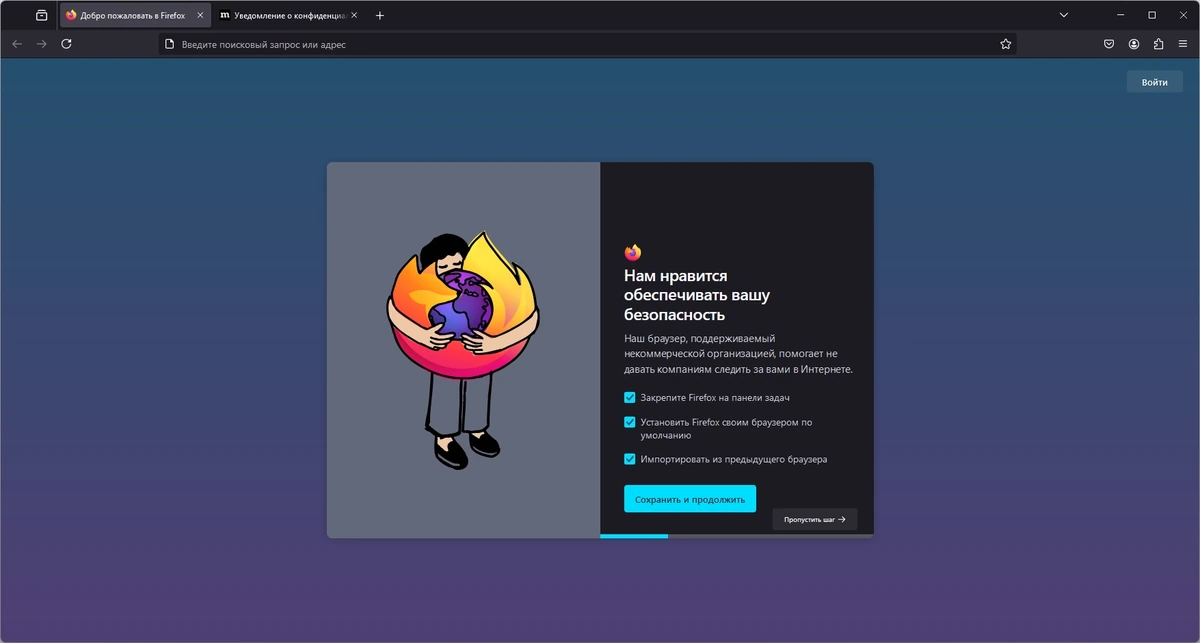This screenshot has width=1200, height=643.
Task: Close the 'Добро пожаловать в Firefox' tab
Action: (x=199, y=15)
